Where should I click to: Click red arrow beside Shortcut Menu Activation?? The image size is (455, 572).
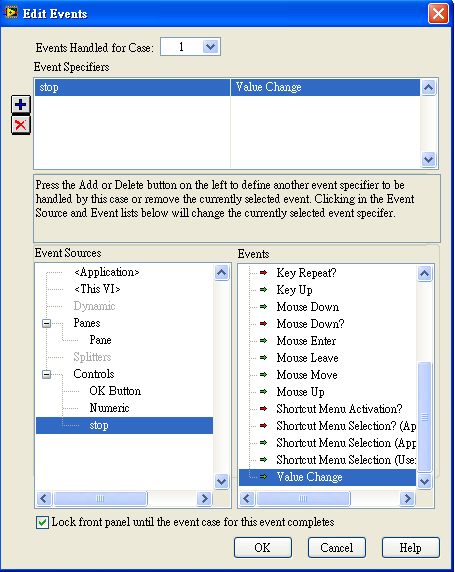[x=263, y=409]
